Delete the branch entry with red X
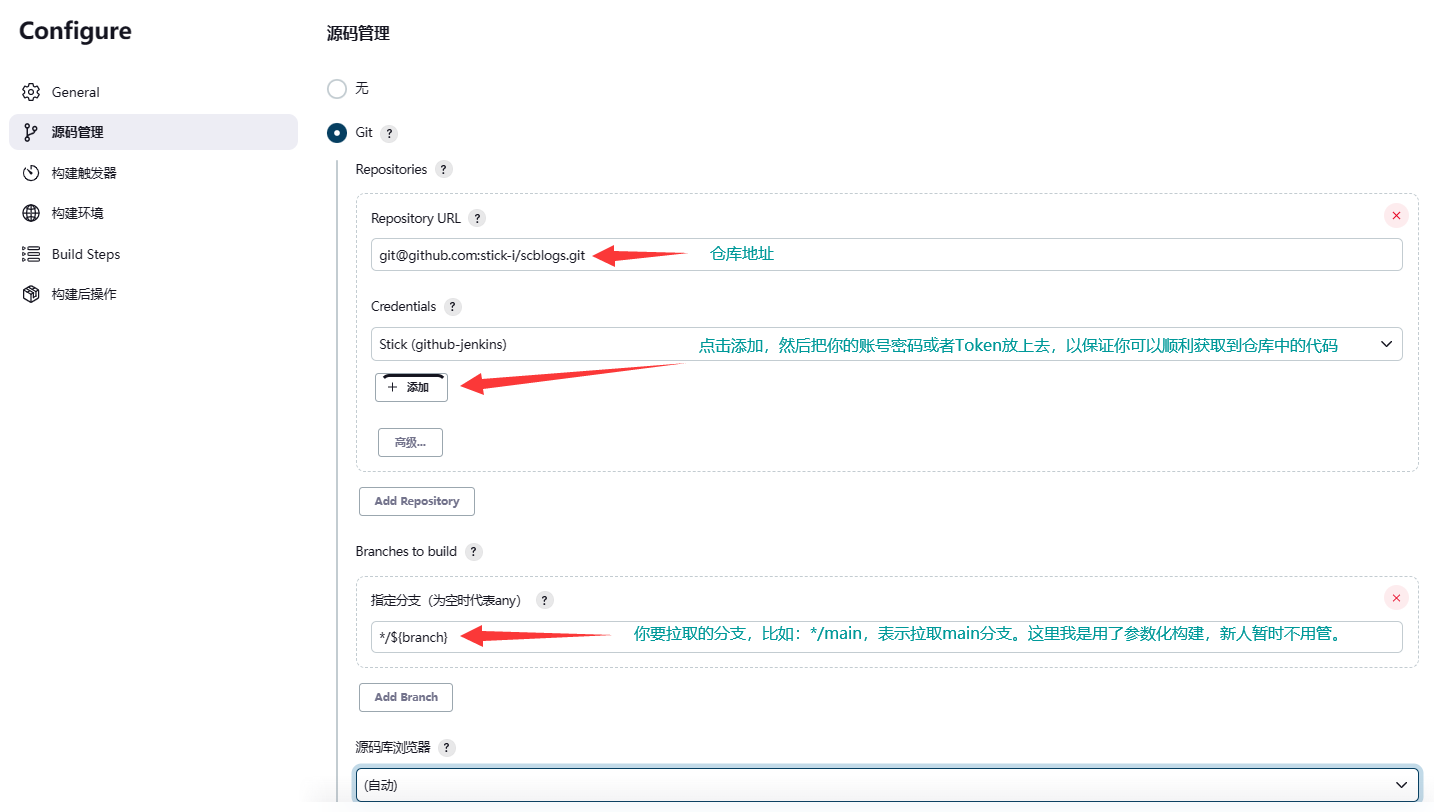 tap(1396, 598)
